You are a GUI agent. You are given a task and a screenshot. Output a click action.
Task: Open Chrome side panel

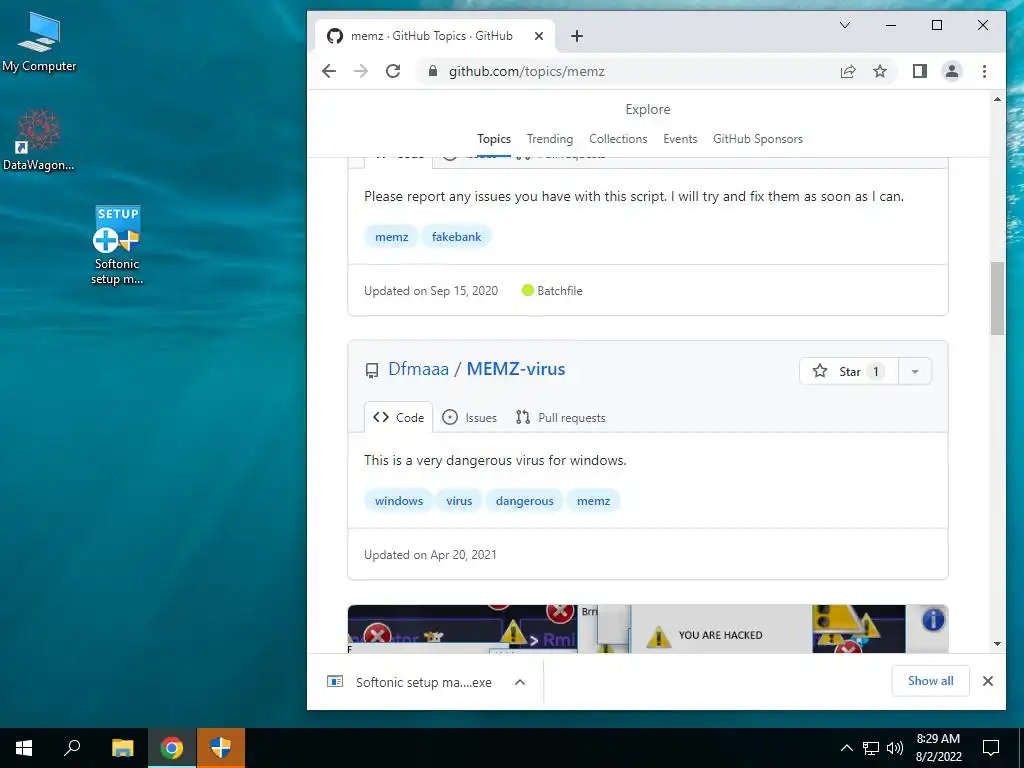tap(920, 71)
